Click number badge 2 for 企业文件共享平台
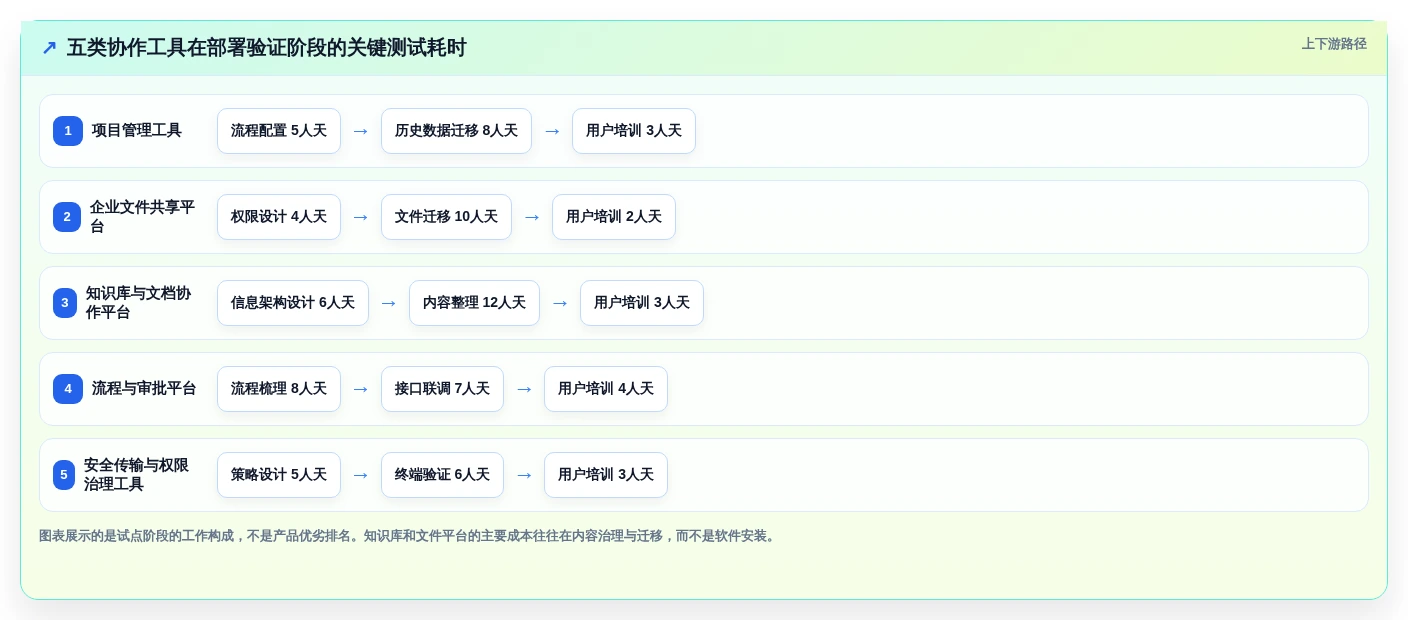This screenshot has width=1408, height=620. pos(67,217)
